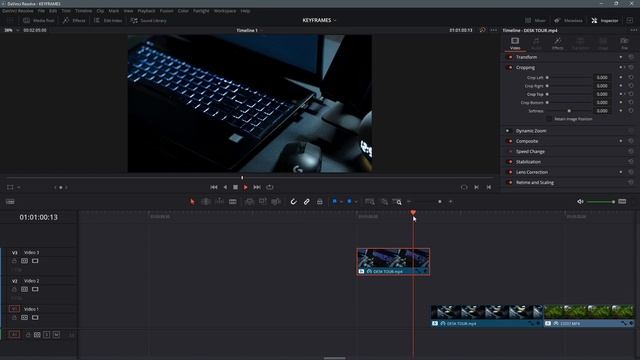Activate the Dynamic Trim Mode tool
The width and height of the screenshot is (640, 360).
(x=219, y=202)
